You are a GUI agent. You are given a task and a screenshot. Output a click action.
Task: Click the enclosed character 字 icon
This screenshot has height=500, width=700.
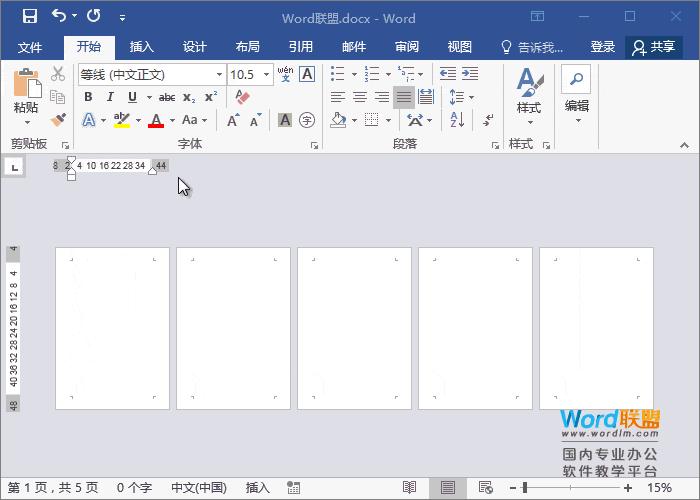point(307,120)
